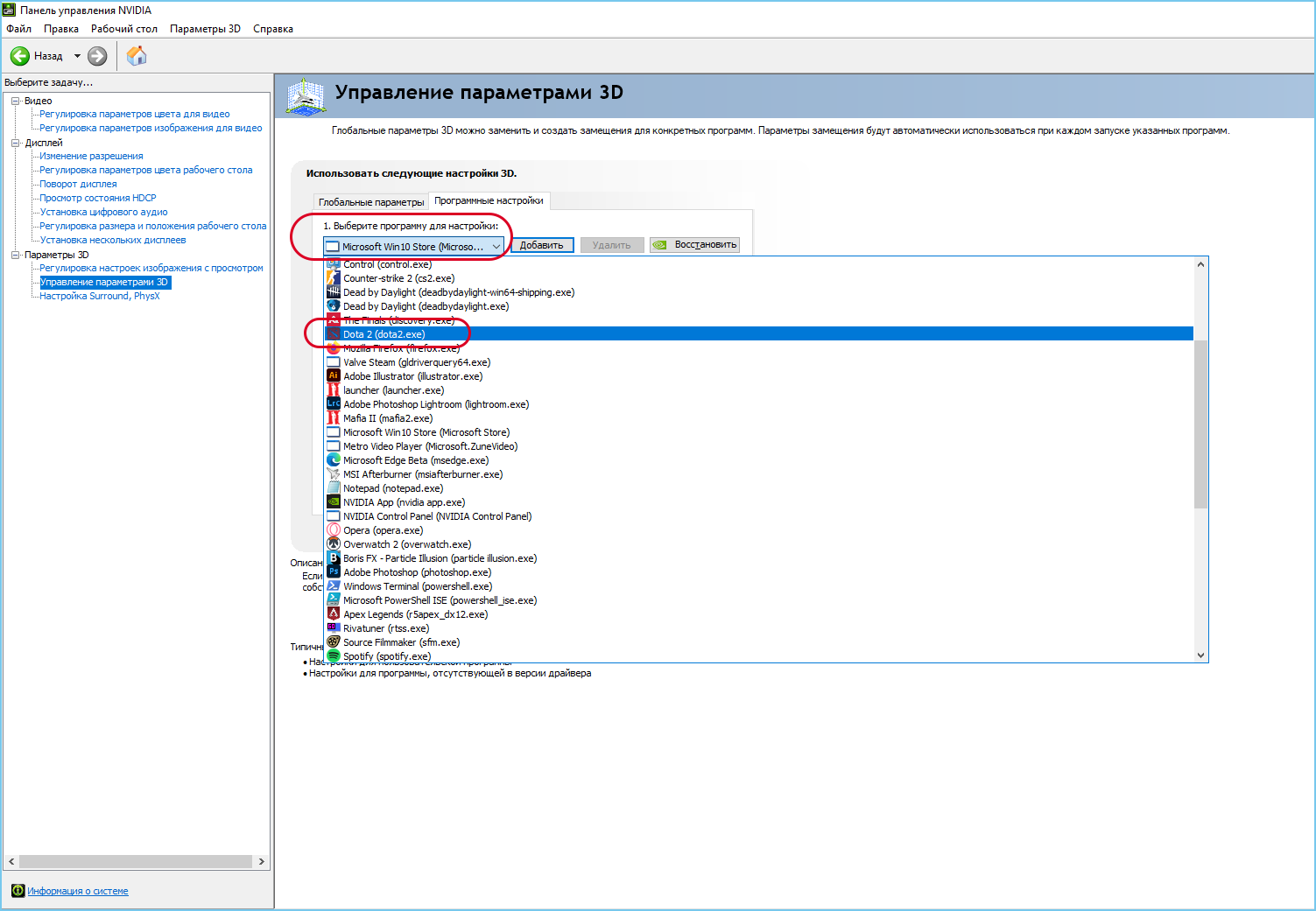Open the program selection combo box
1316x911 pixels.
pos(414,247)
